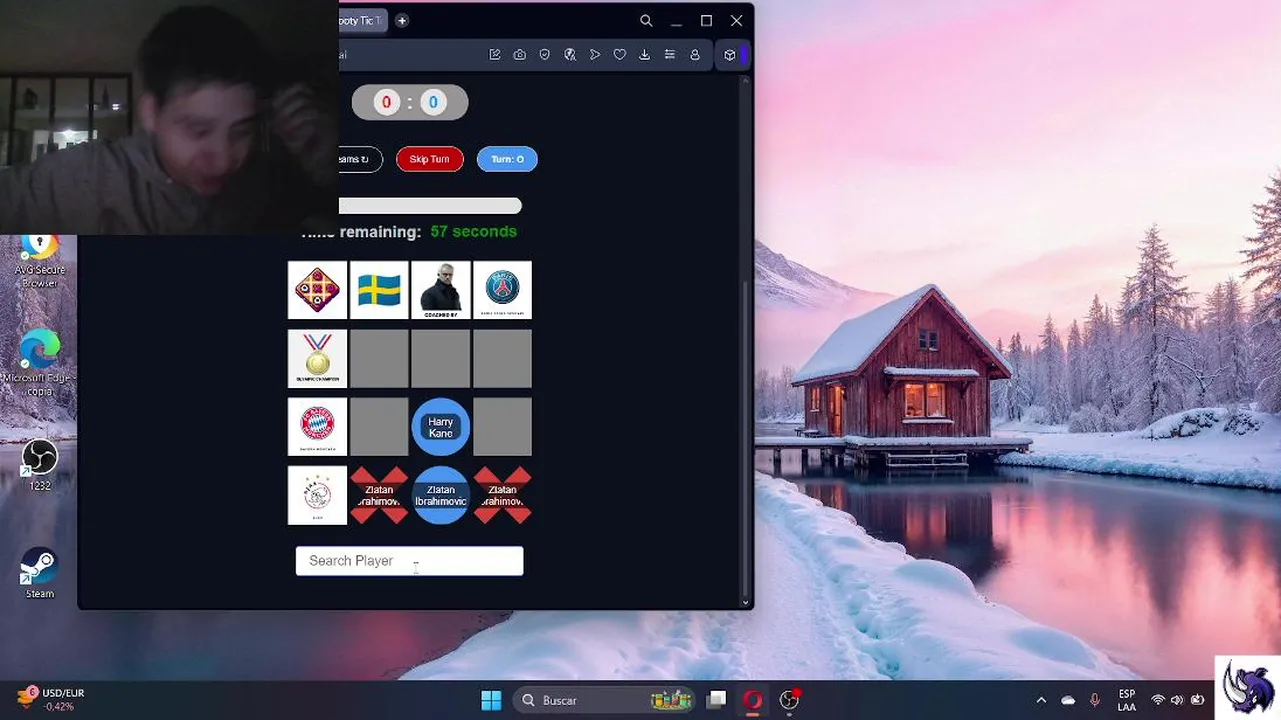The width and height of the screenshot is (1281, 720).
Task: Click the Ajax crest row header
Action: coord(318,495)
